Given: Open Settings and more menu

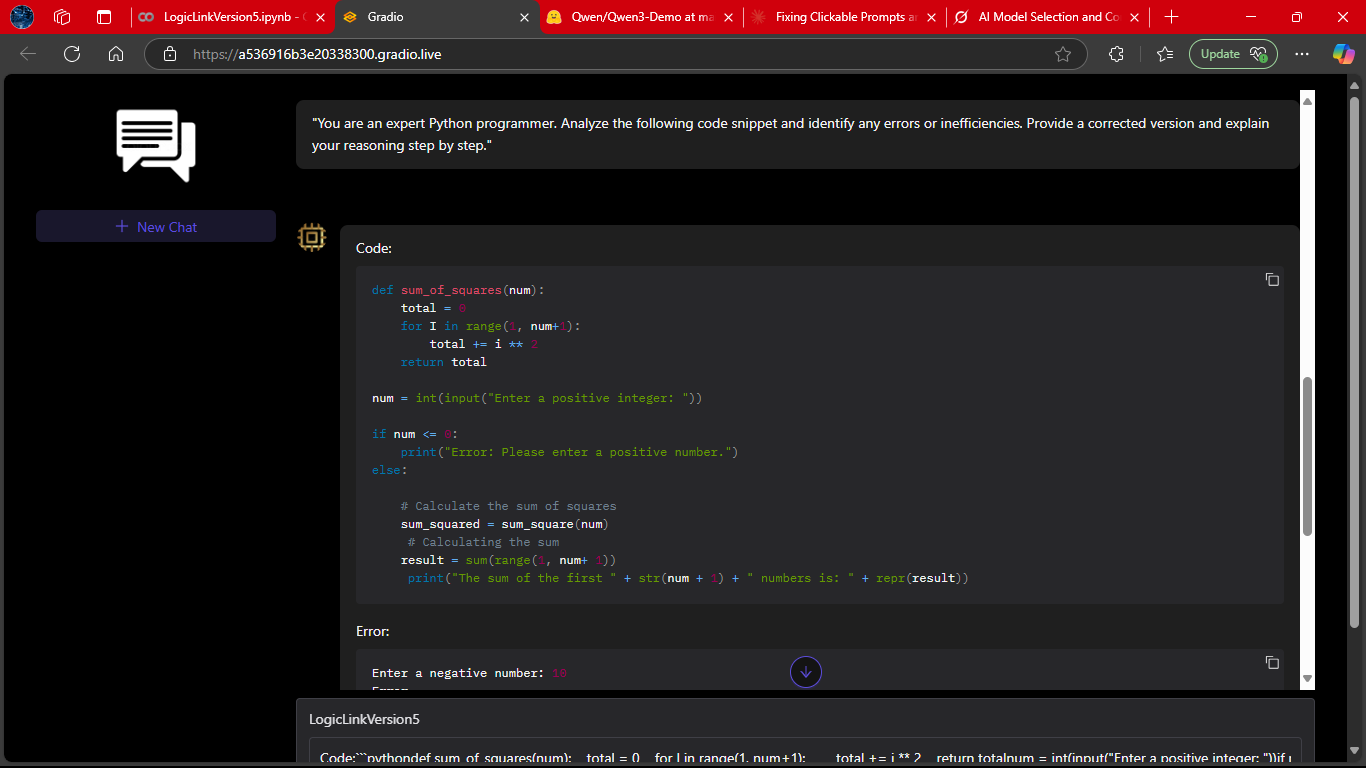Looking at the screenshot, I should pos(1302,54).
